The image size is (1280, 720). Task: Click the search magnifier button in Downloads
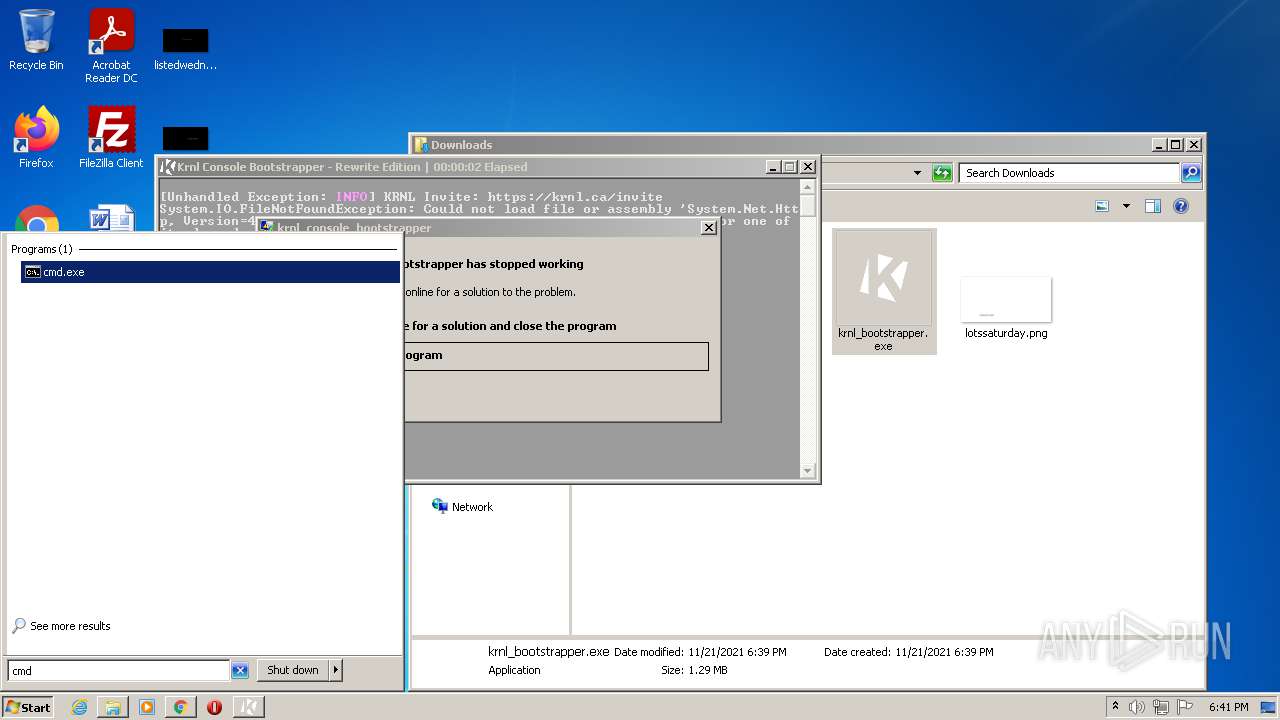click(x=1190, y=173)
